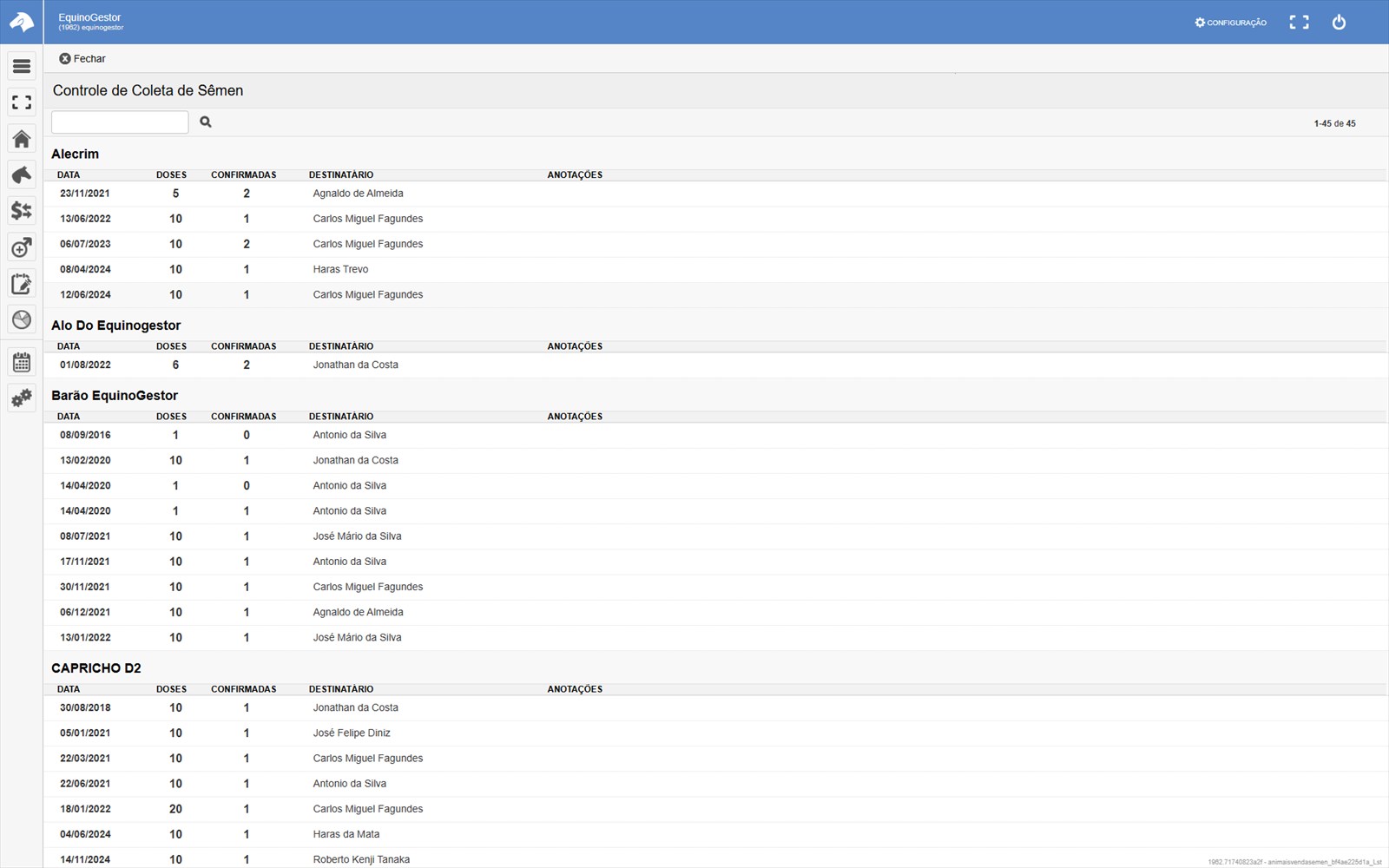Select the Barão EquinoGestor group heading
Viewport: 1389px width, 868px height.
[x=115, y=396]
